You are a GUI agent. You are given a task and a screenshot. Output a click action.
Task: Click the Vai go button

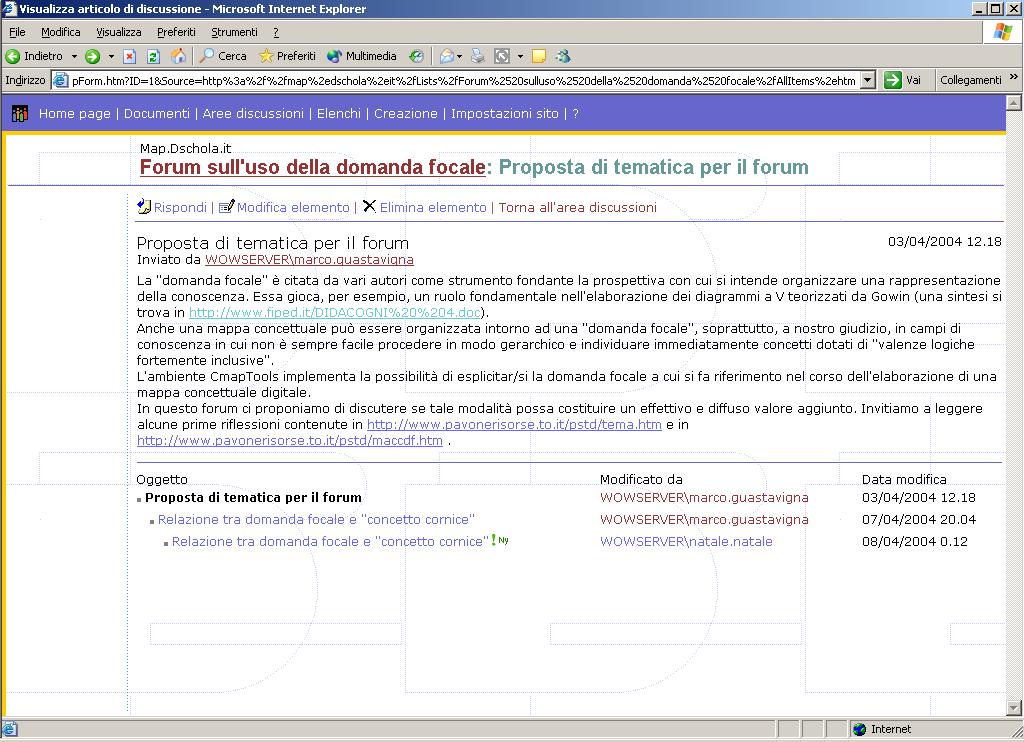[903, 80]
